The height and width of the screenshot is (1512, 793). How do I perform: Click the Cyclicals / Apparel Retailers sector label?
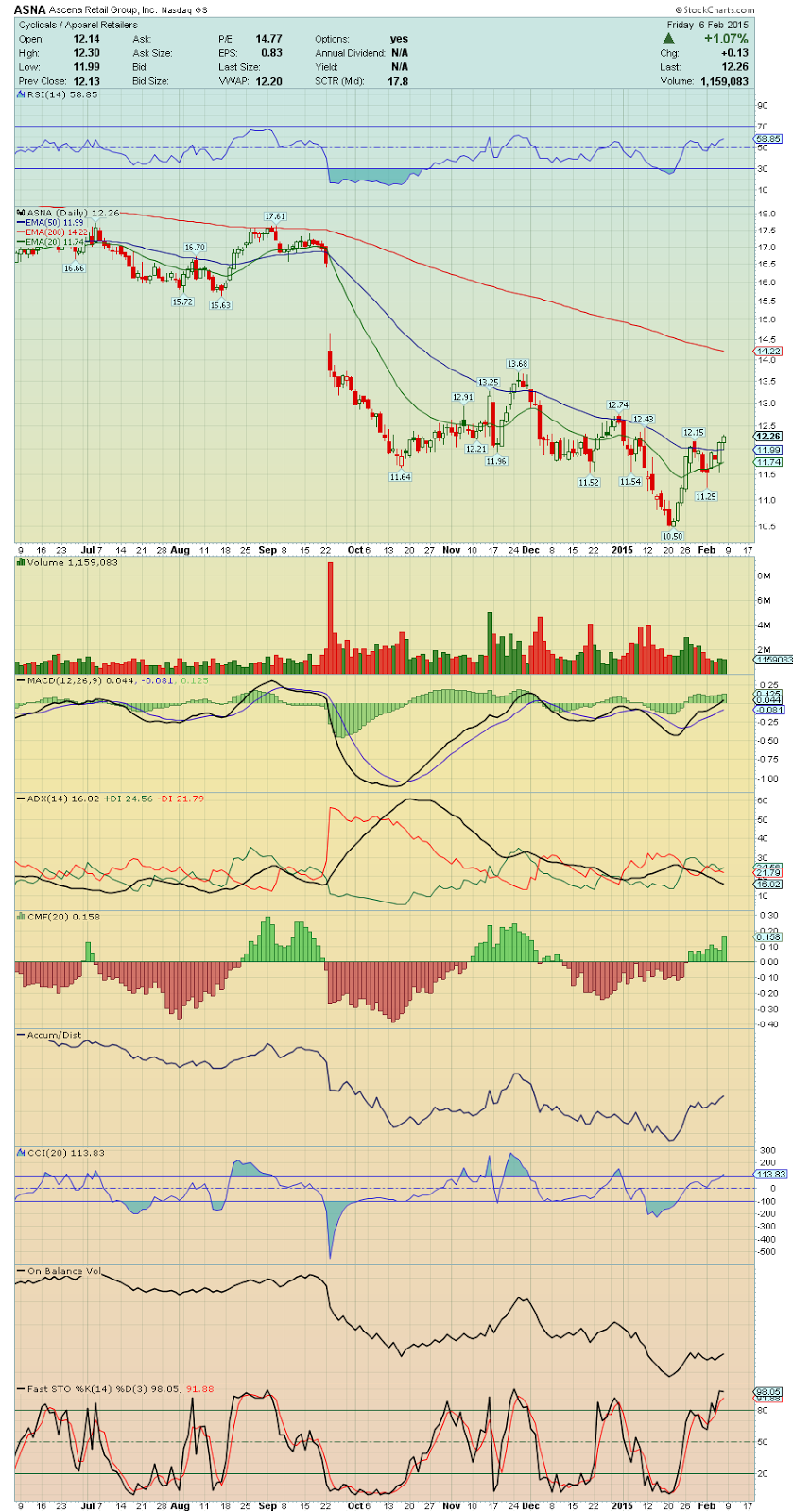tap(78, 25)
